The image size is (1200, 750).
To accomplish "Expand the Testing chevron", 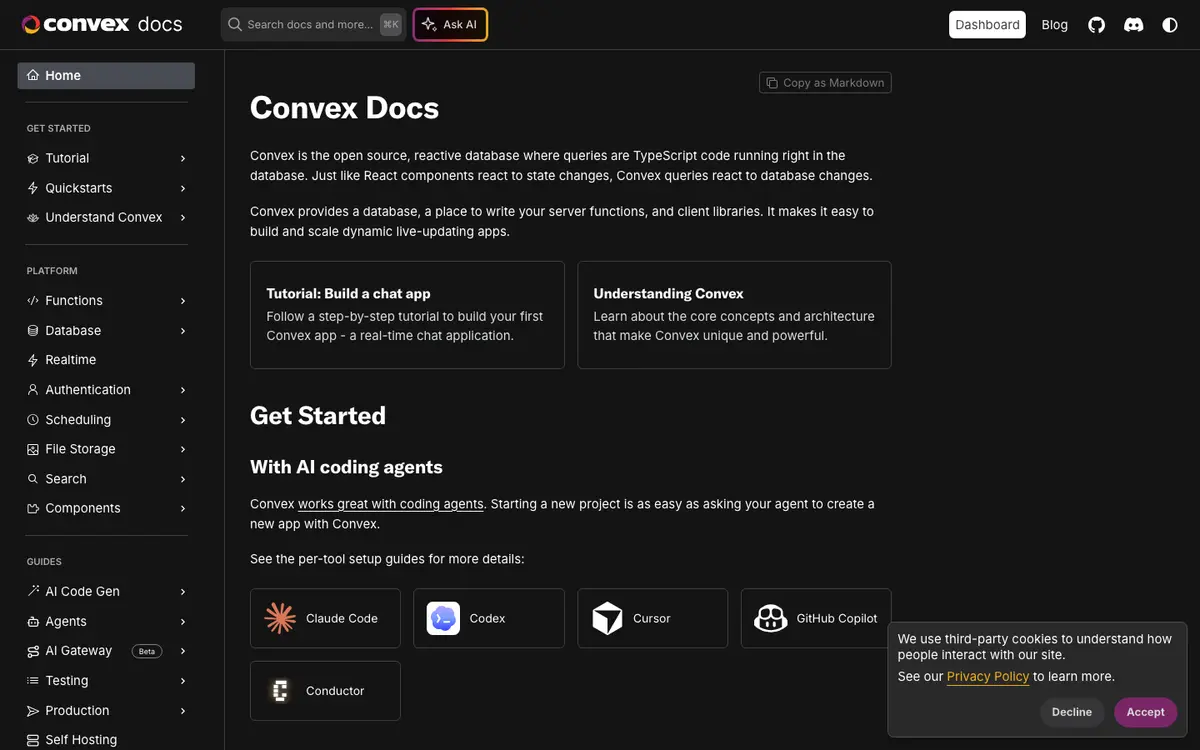I will pos(183,681).
